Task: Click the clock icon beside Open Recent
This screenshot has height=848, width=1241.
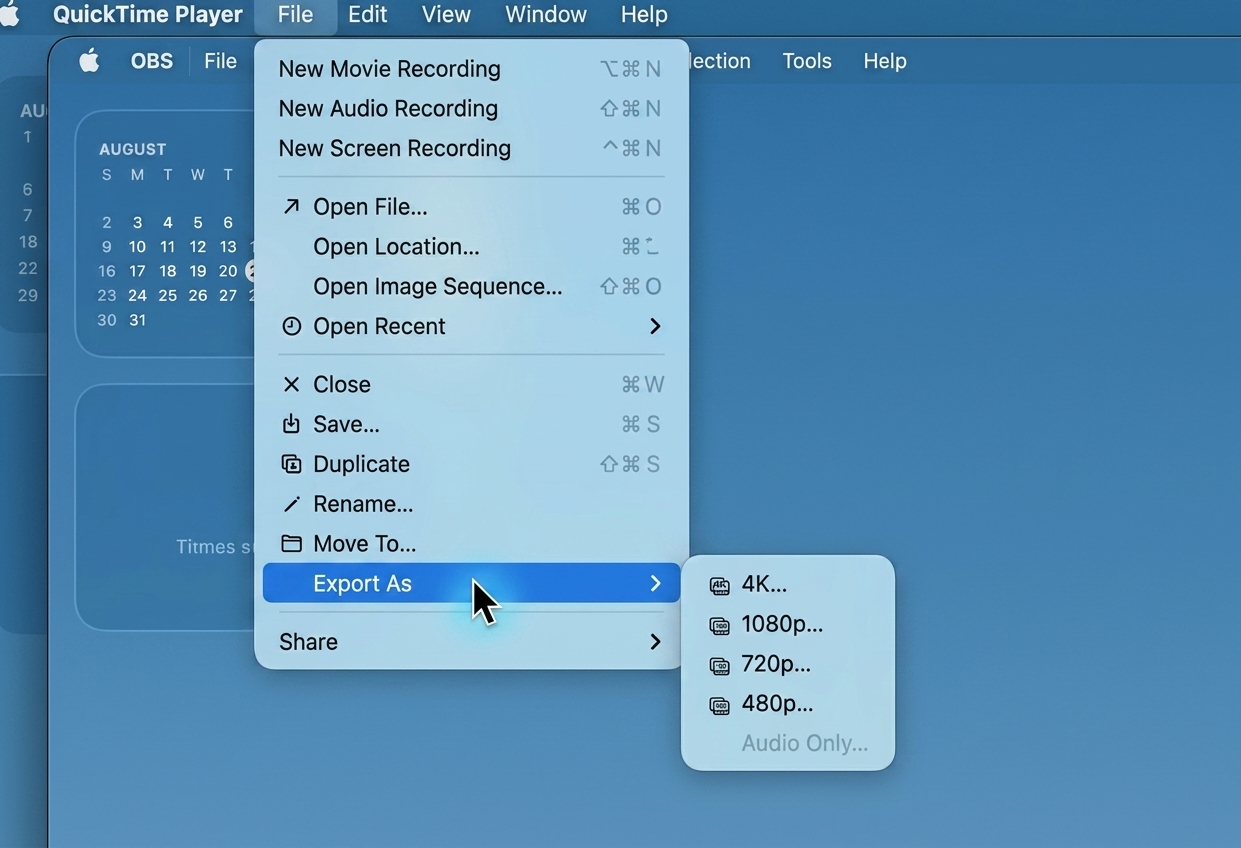Action: pyautogui.click(x=291, y=326)
